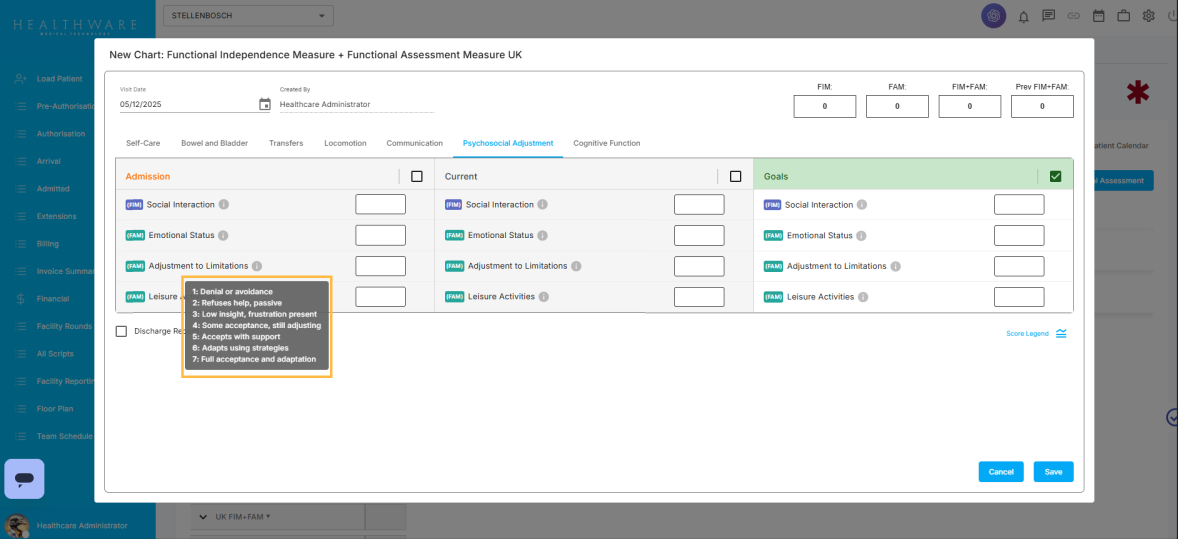Open the messages icon in the header
The width and height of the screenshot is (1178, 539).
[x=1048, y=16]
